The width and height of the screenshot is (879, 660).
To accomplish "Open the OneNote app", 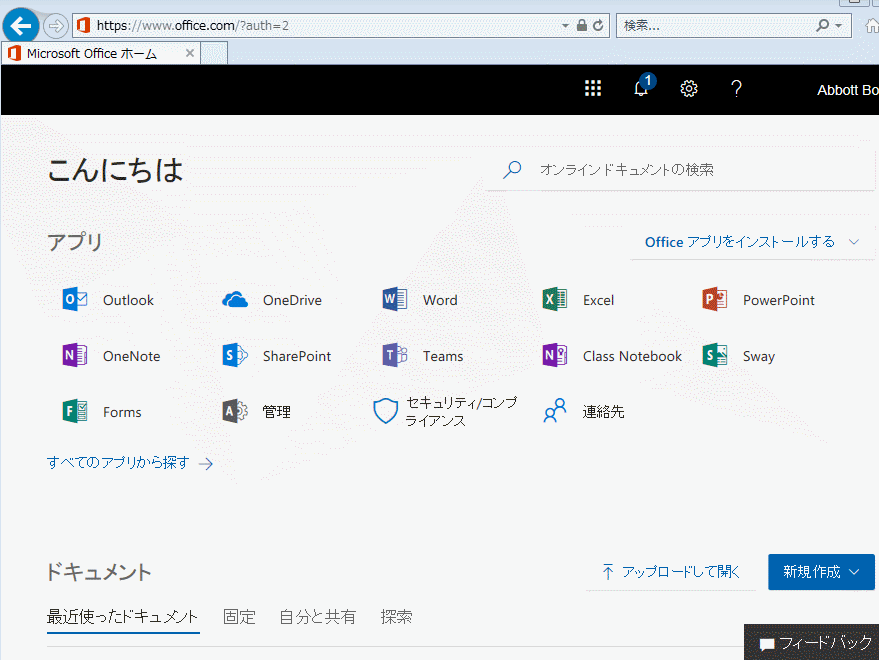I will coord(111,356).
